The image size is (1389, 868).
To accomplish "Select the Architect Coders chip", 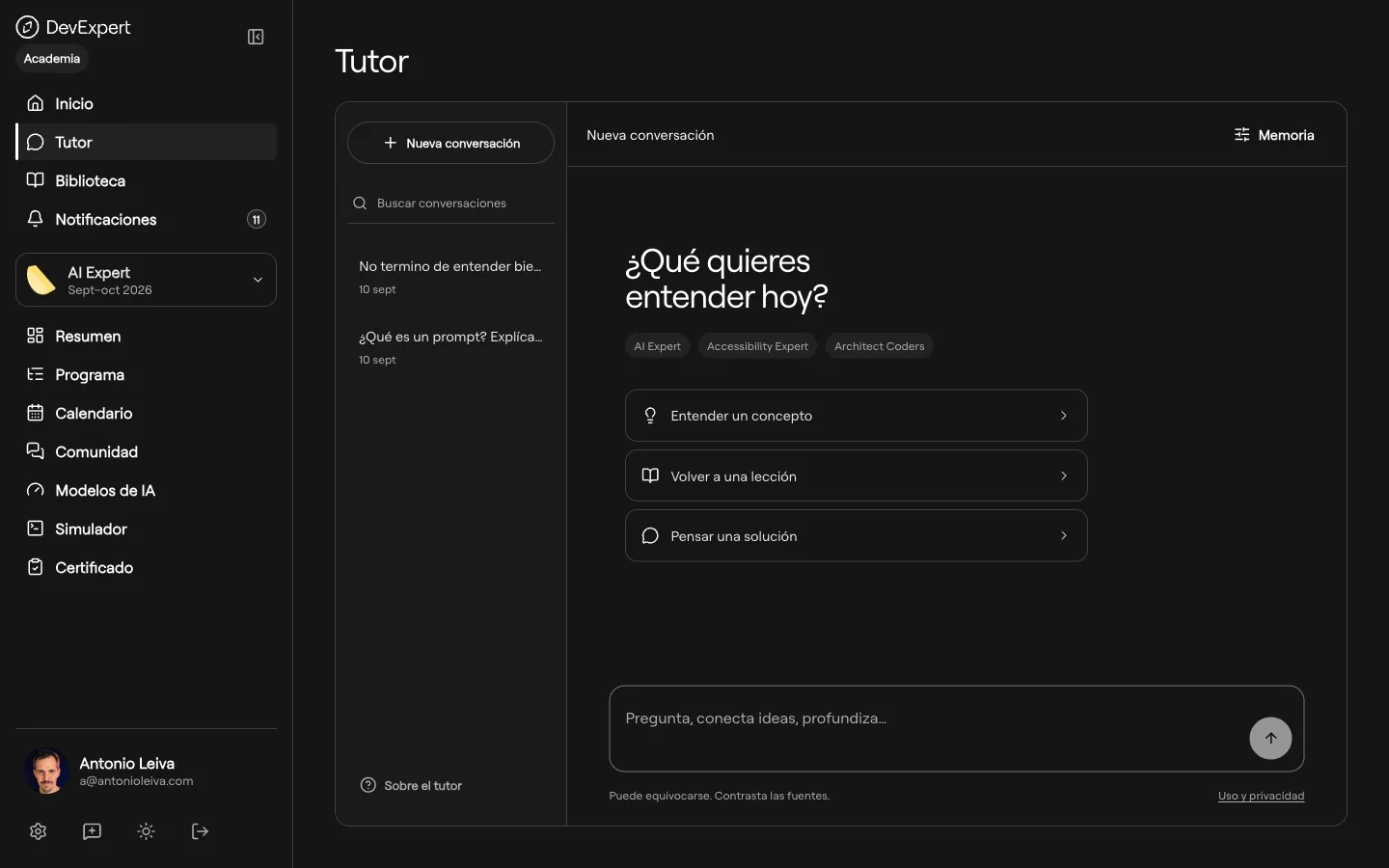I will pos(879,346).
